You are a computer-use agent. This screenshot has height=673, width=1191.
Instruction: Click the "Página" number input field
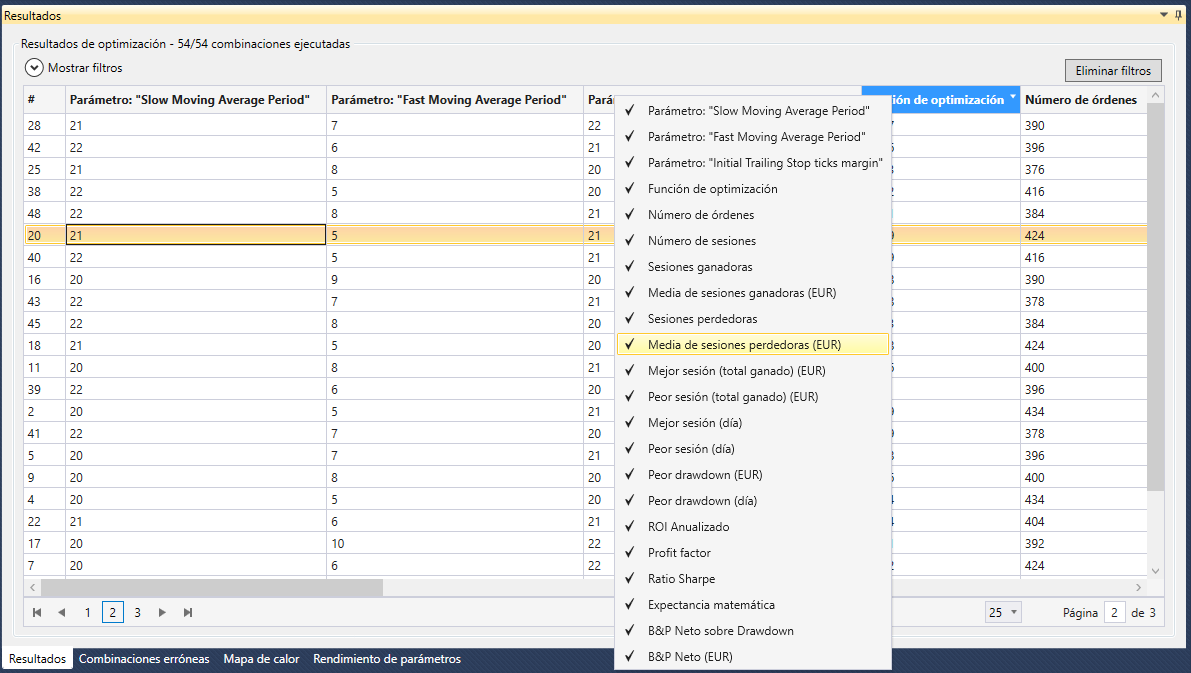(1114, 612)
